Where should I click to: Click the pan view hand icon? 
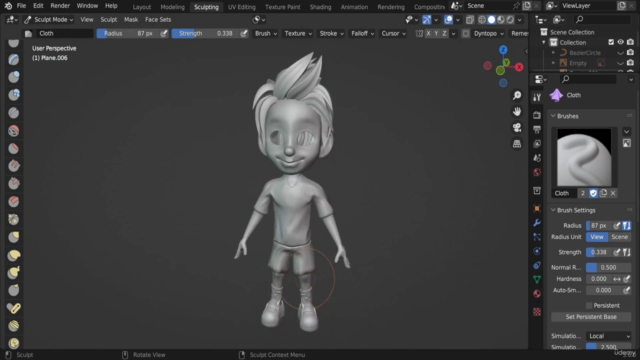[517, 111]
